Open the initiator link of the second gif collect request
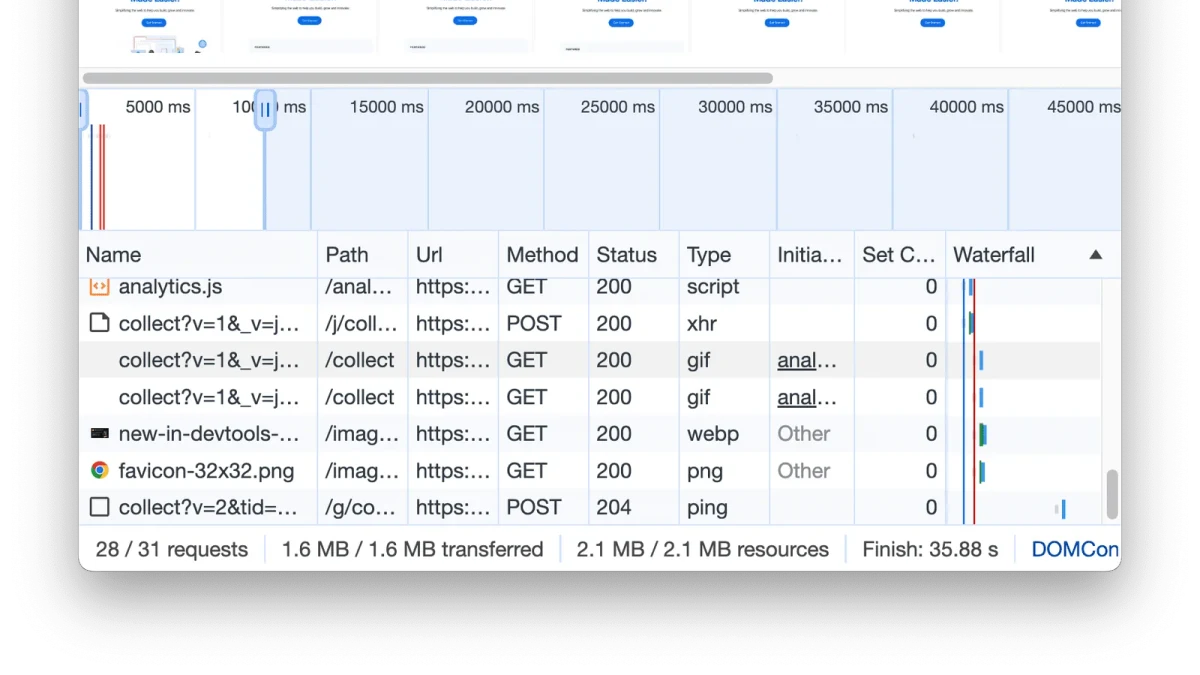The image size is (1200, 675). (x=806, y=397)
